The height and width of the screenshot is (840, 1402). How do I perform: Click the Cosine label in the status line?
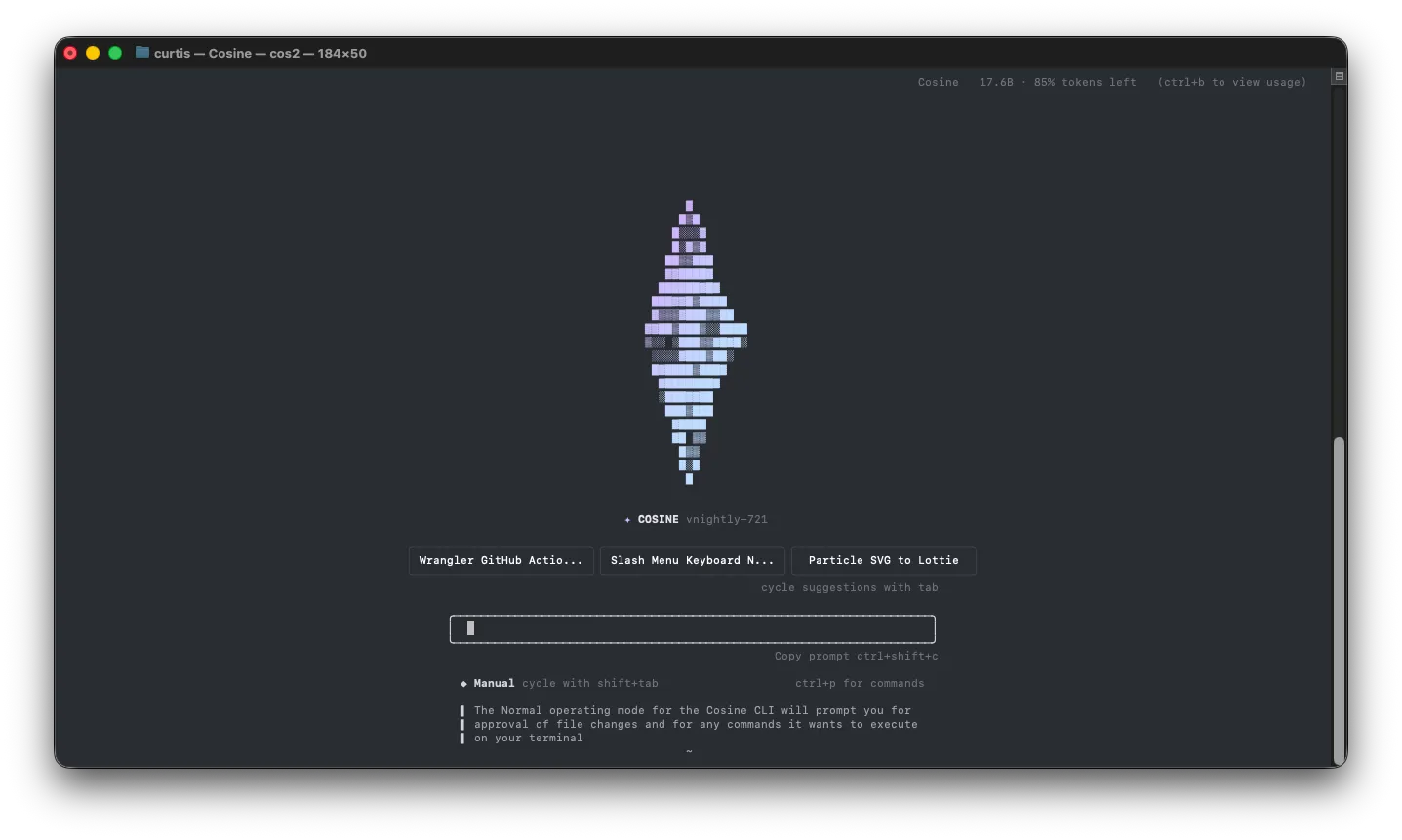coord(938,82)
